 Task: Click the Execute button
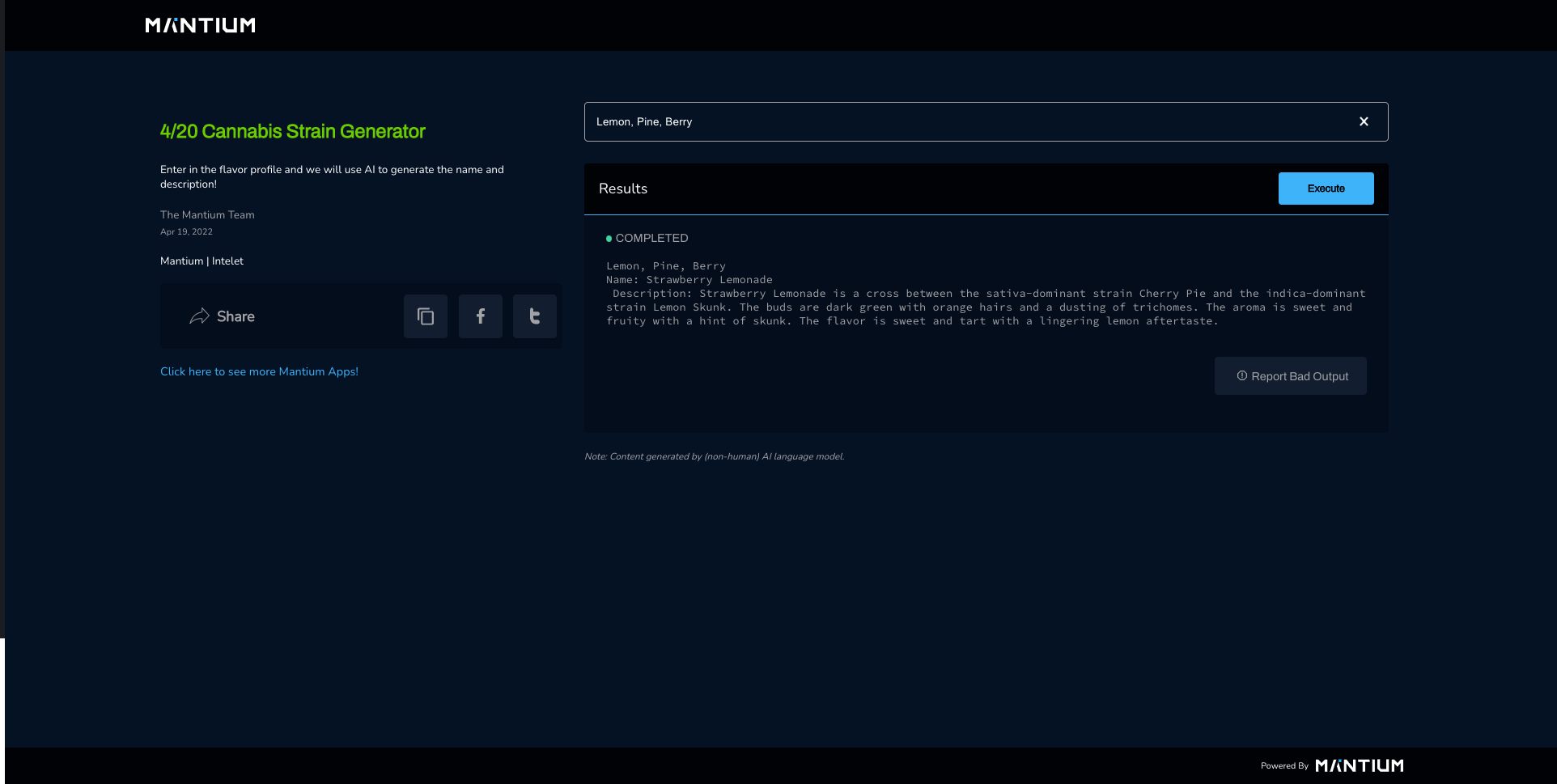click(1326, 189)
